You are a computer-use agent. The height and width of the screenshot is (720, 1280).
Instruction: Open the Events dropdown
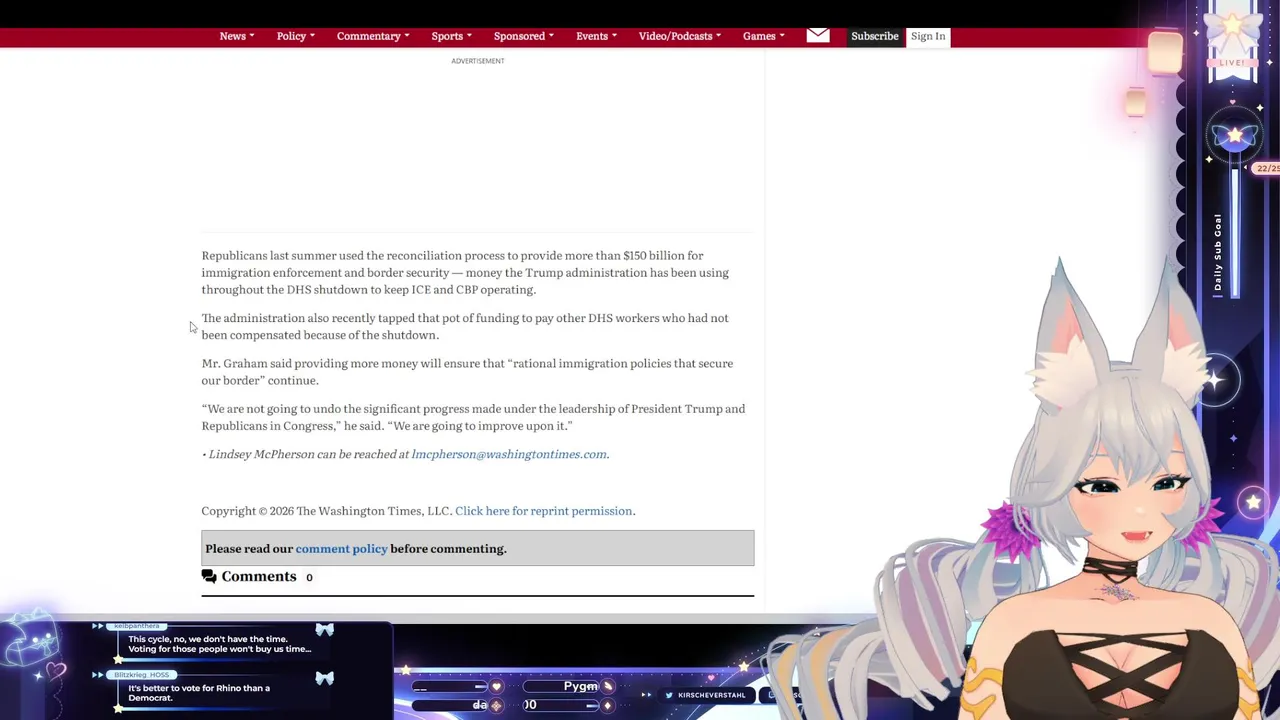click(x=596, y=36)
